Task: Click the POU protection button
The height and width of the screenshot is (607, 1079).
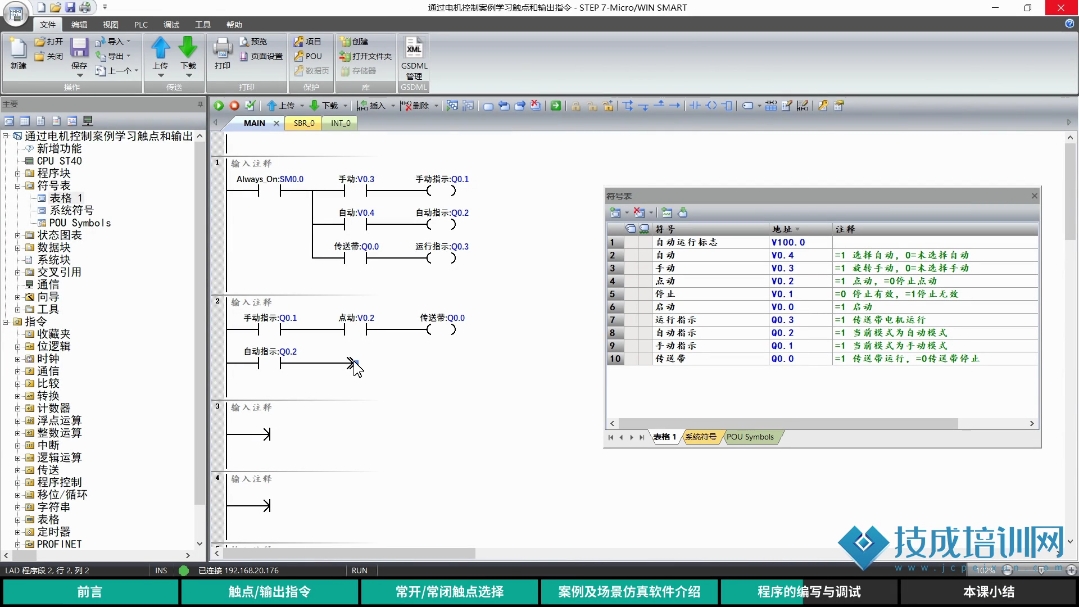Action: coord(308,56)
